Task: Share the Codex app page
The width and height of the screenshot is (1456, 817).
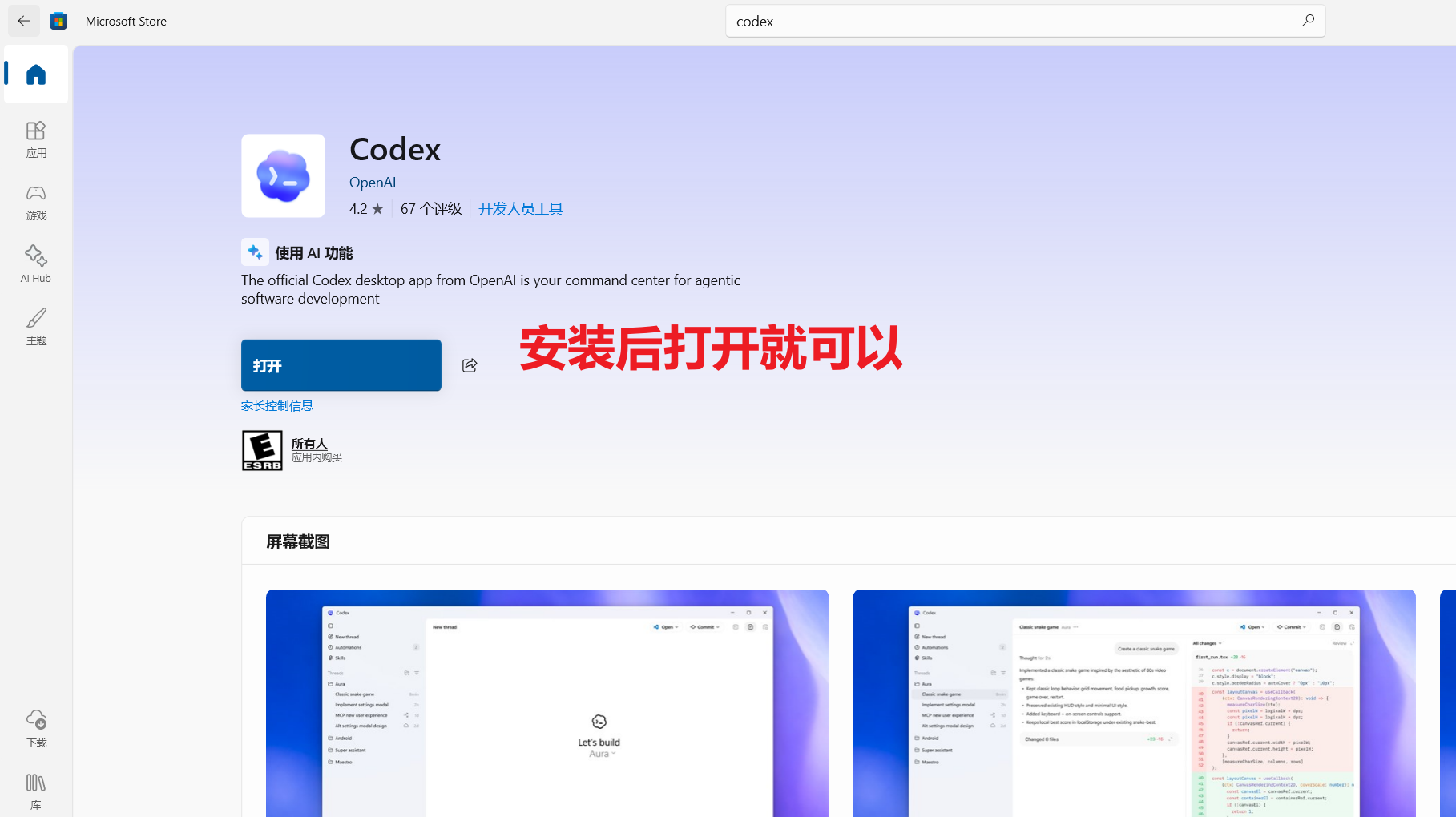Action: click(470, 365)
